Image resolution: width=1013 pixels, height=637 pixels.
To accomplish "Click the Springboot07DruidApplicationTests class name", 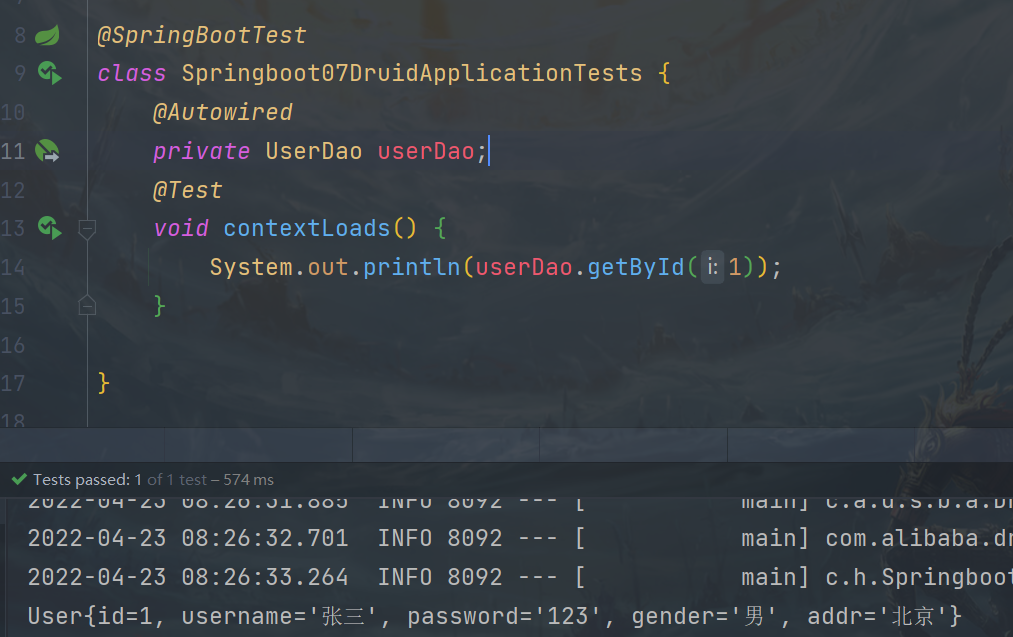I will tap(411, 73).
